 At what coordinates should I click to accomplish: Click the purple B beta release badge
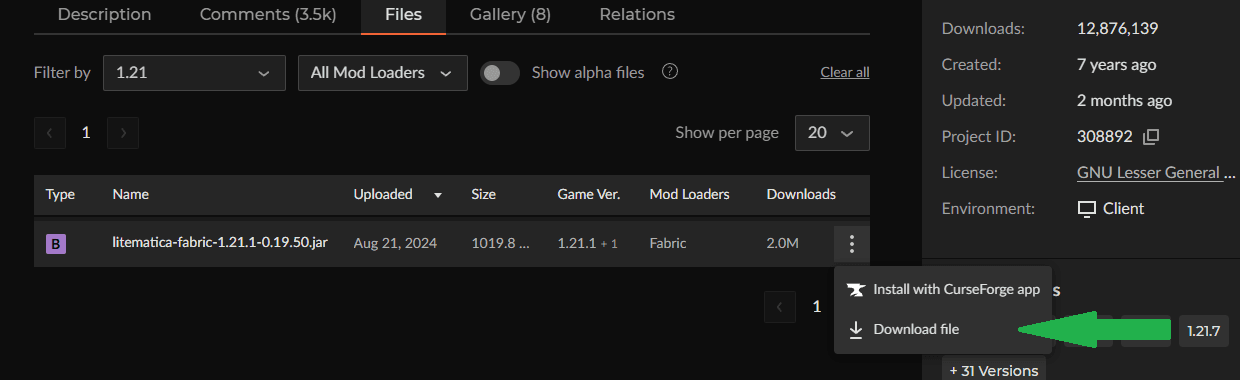tap(56, 244)
